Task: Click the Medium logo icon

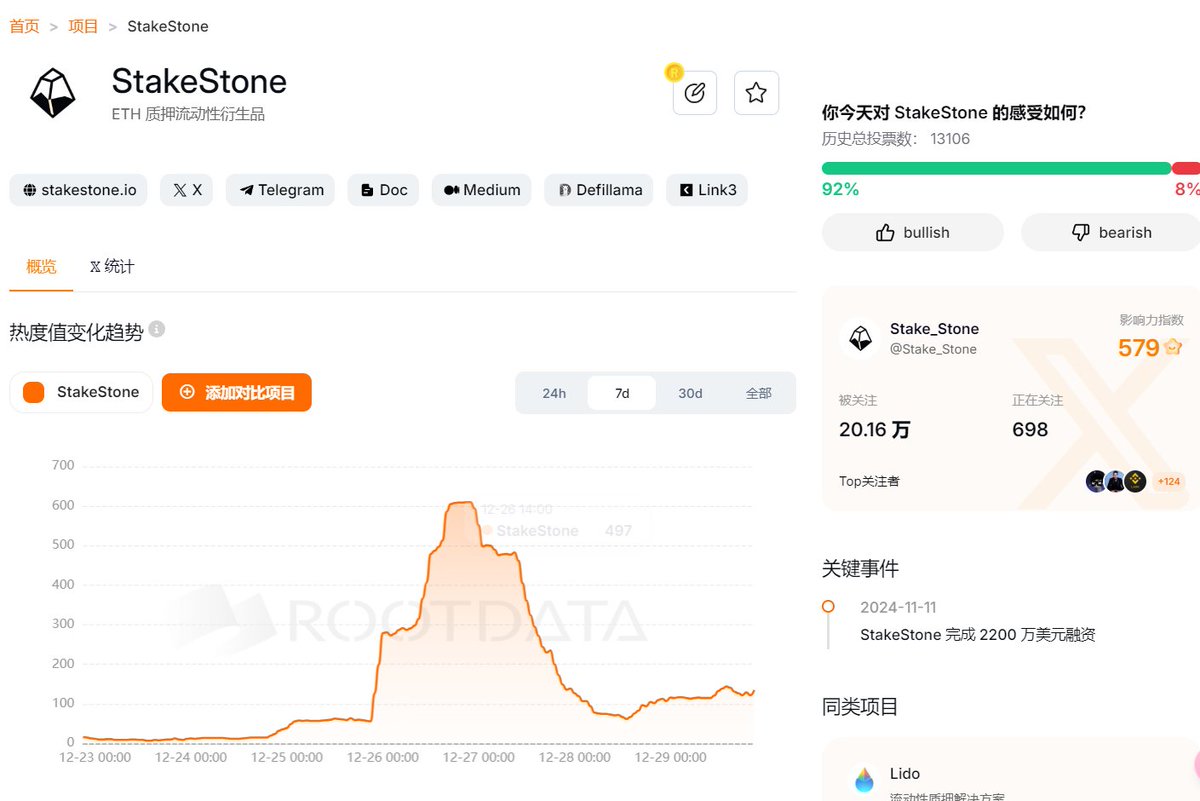Action: point(451,190)
